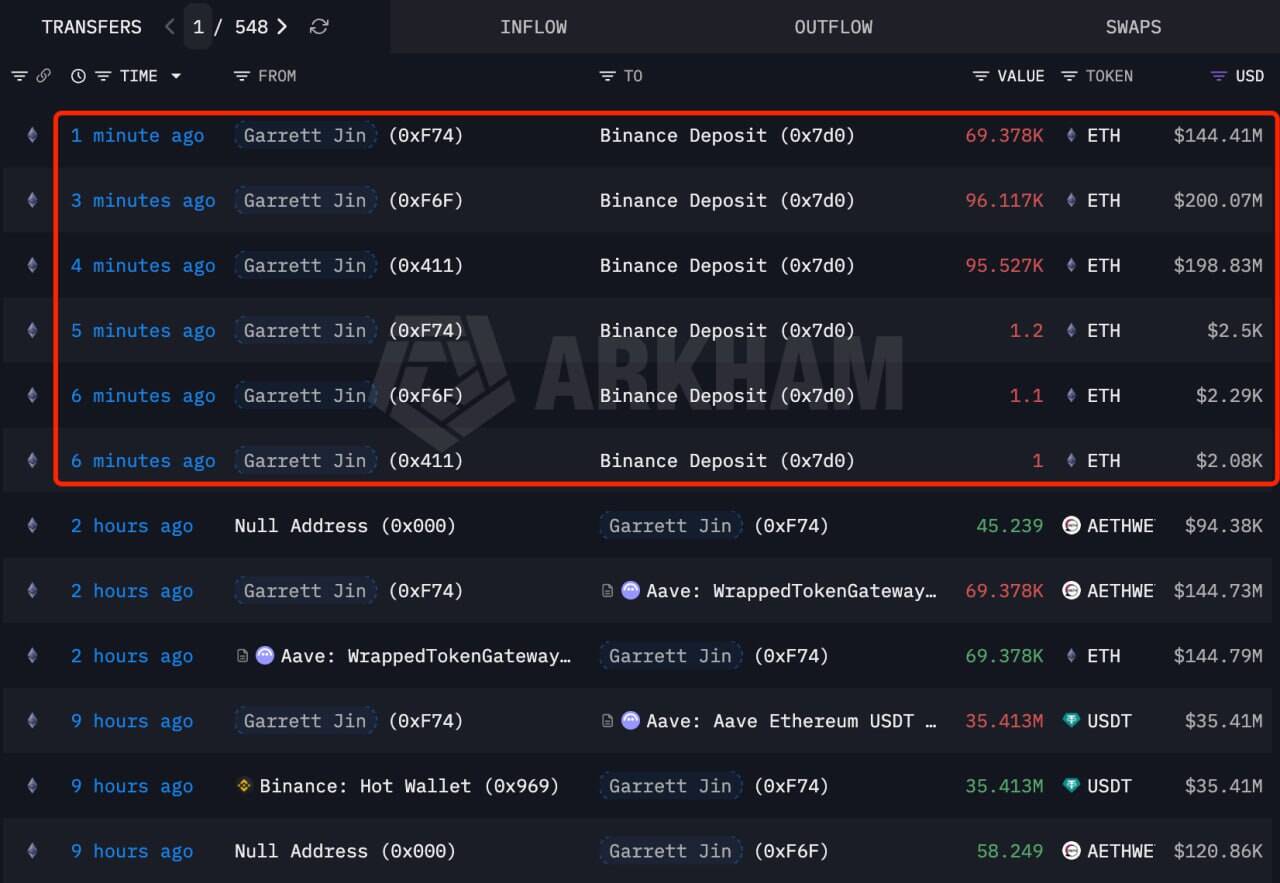Toggle the active USD column filter
The height and width of the screenshot is (883, 1280).
1218,75
